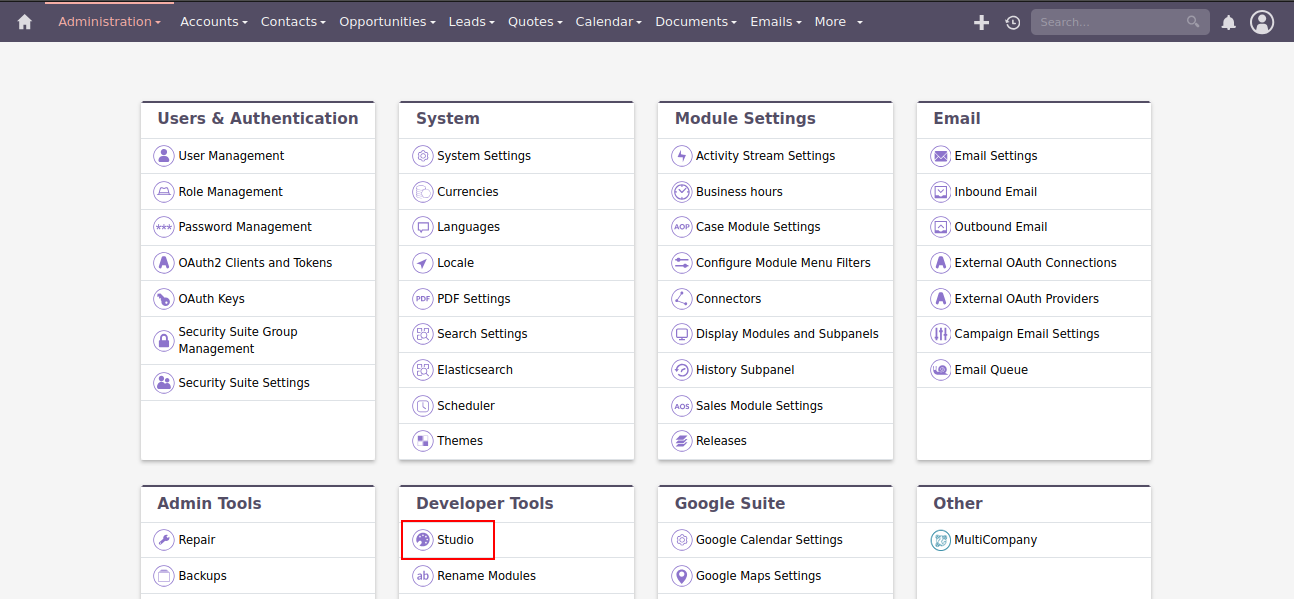This screenshot has height=599, width=1294.
Task: Open the Administration menu
Action: tap(109, 22)
